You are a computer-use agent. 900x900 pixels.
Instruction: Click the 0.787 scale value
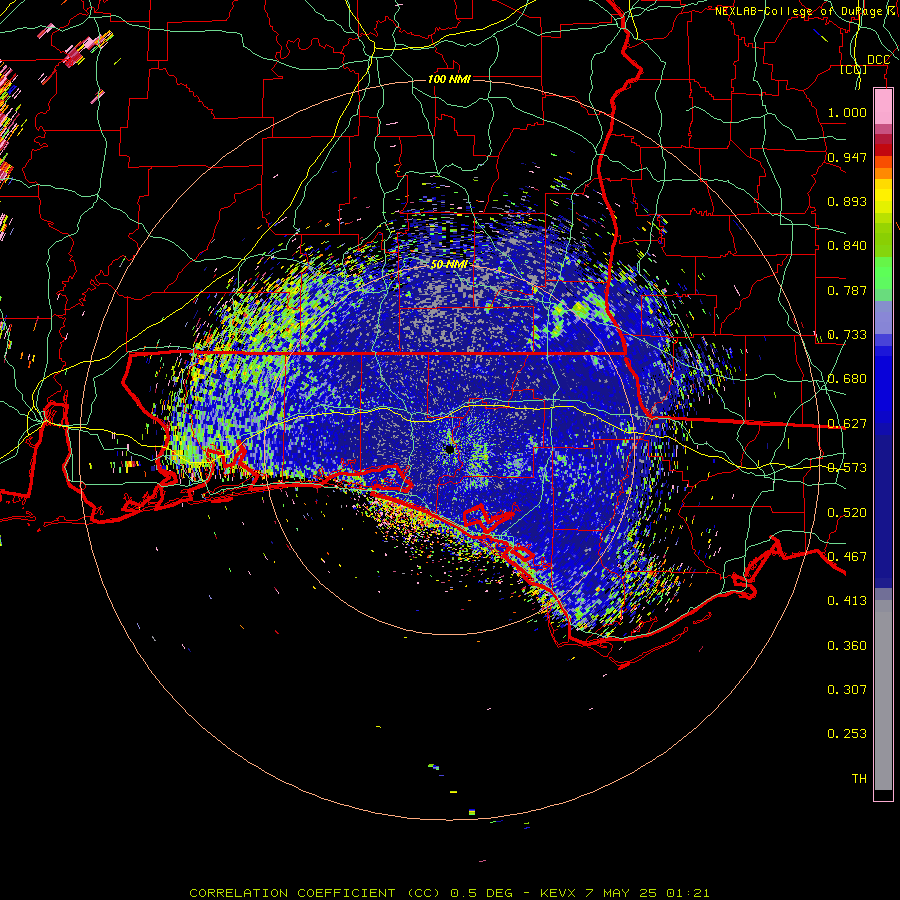847,290
